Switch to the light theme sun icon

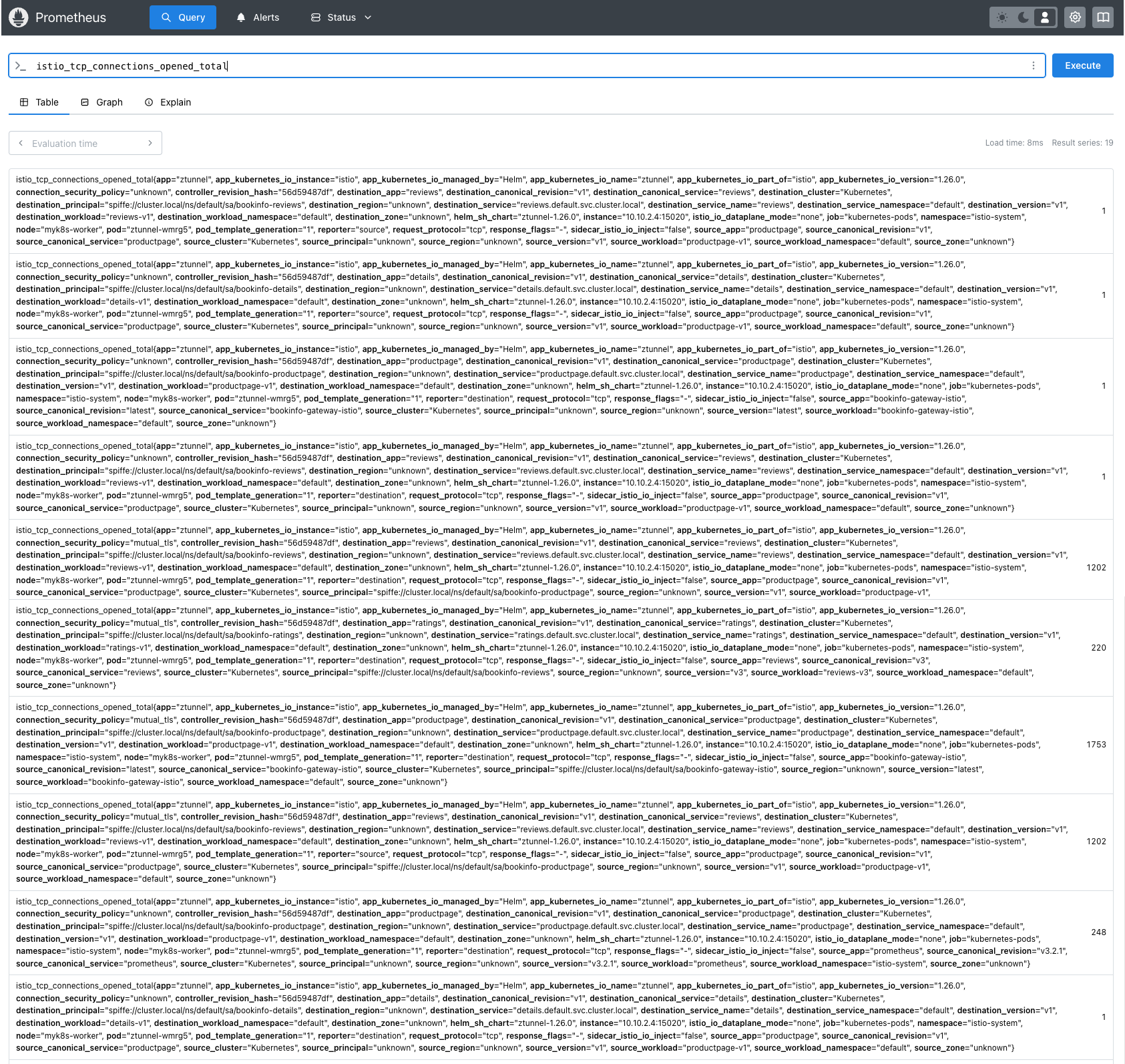(x=1001, y=17)
